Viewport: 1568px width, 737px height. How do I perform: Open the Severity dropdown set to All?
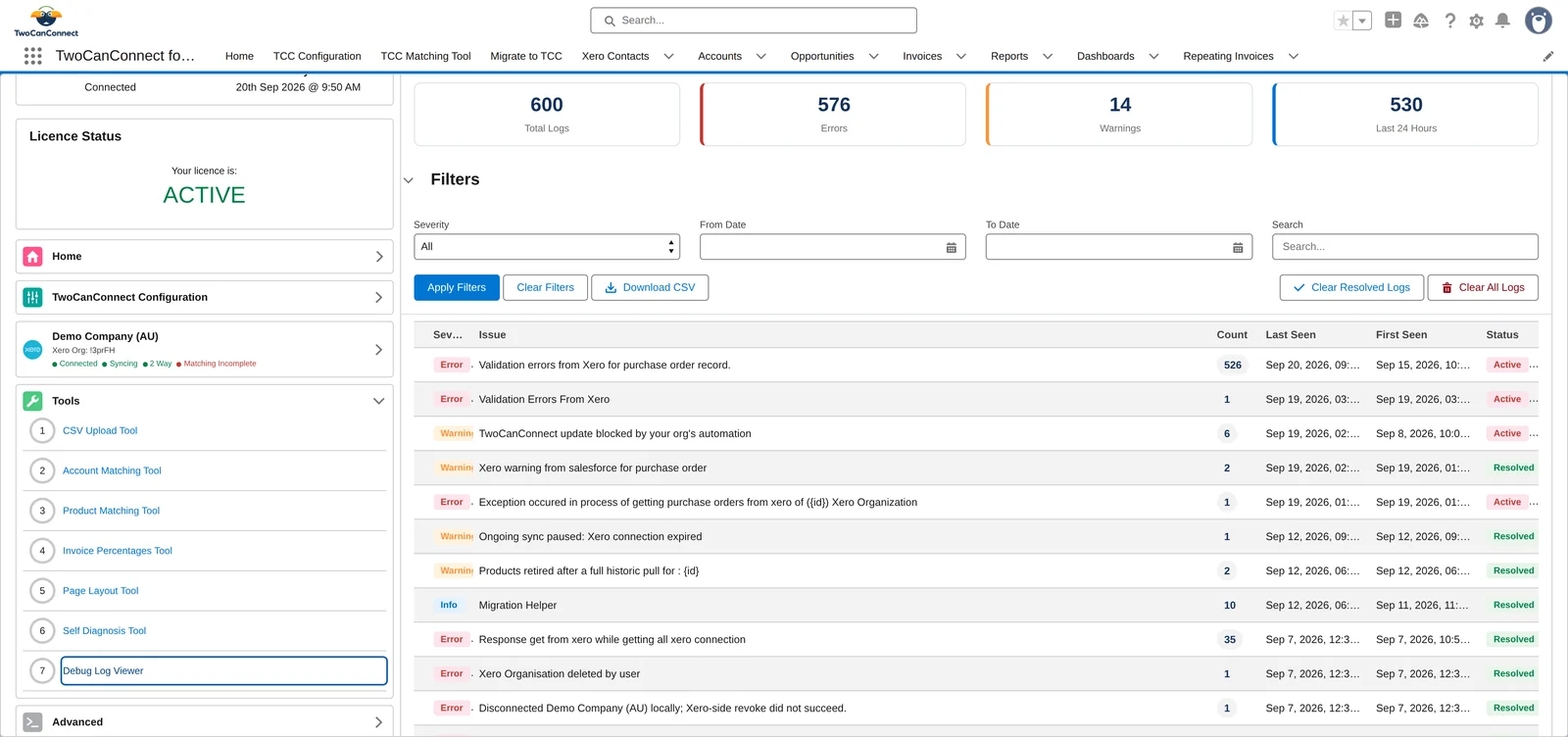[546, 247]
